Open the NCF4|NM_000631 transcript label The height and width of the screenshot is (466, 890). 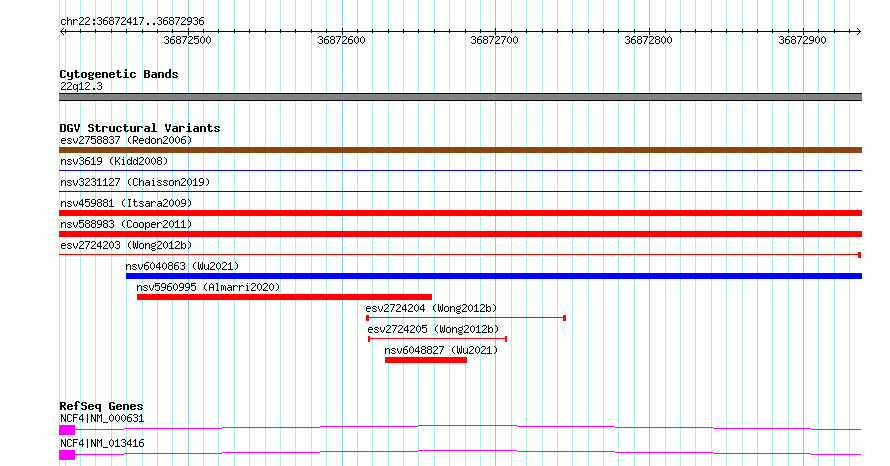click(x=102, y=418)
